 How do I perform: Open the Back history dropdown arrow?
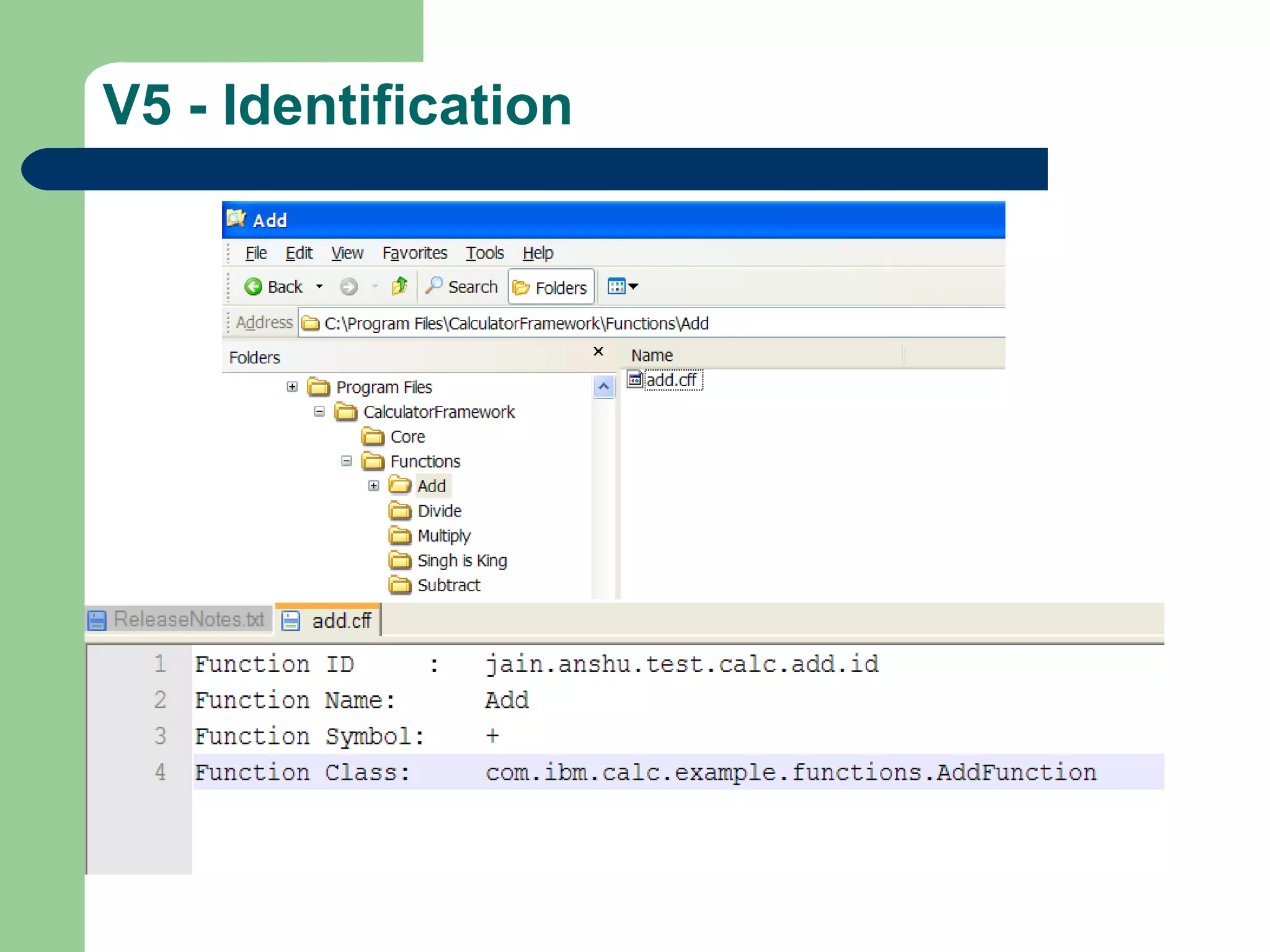(x=319, y=286)
